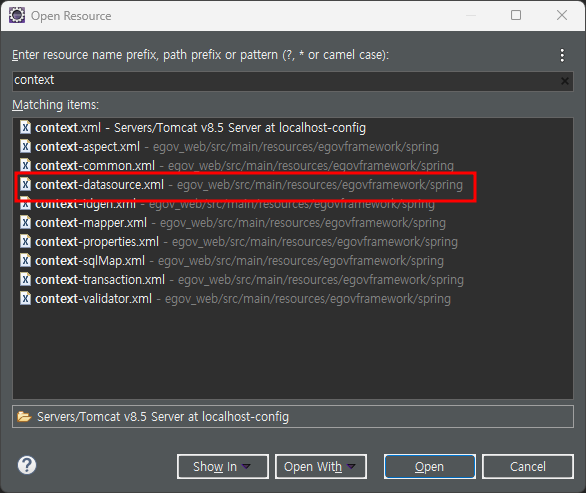The image size is (586, 493).
Task: Click the Cancel button
Action: coord(528,466)
